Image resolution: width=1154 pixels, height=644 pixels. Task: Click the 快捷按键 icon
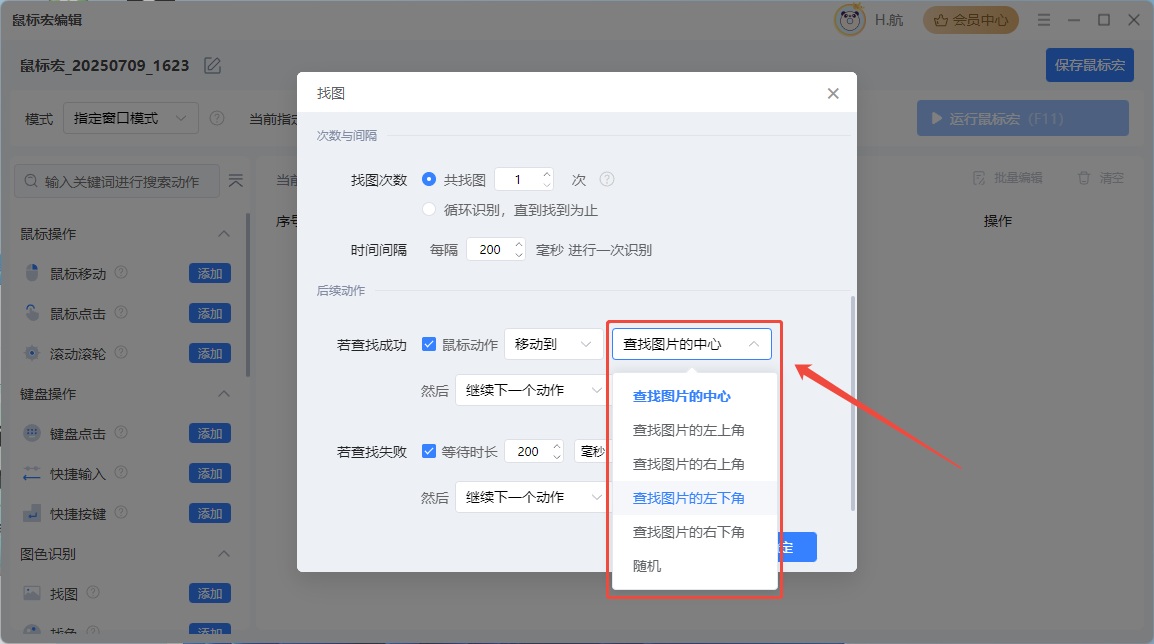pos(32,513)
